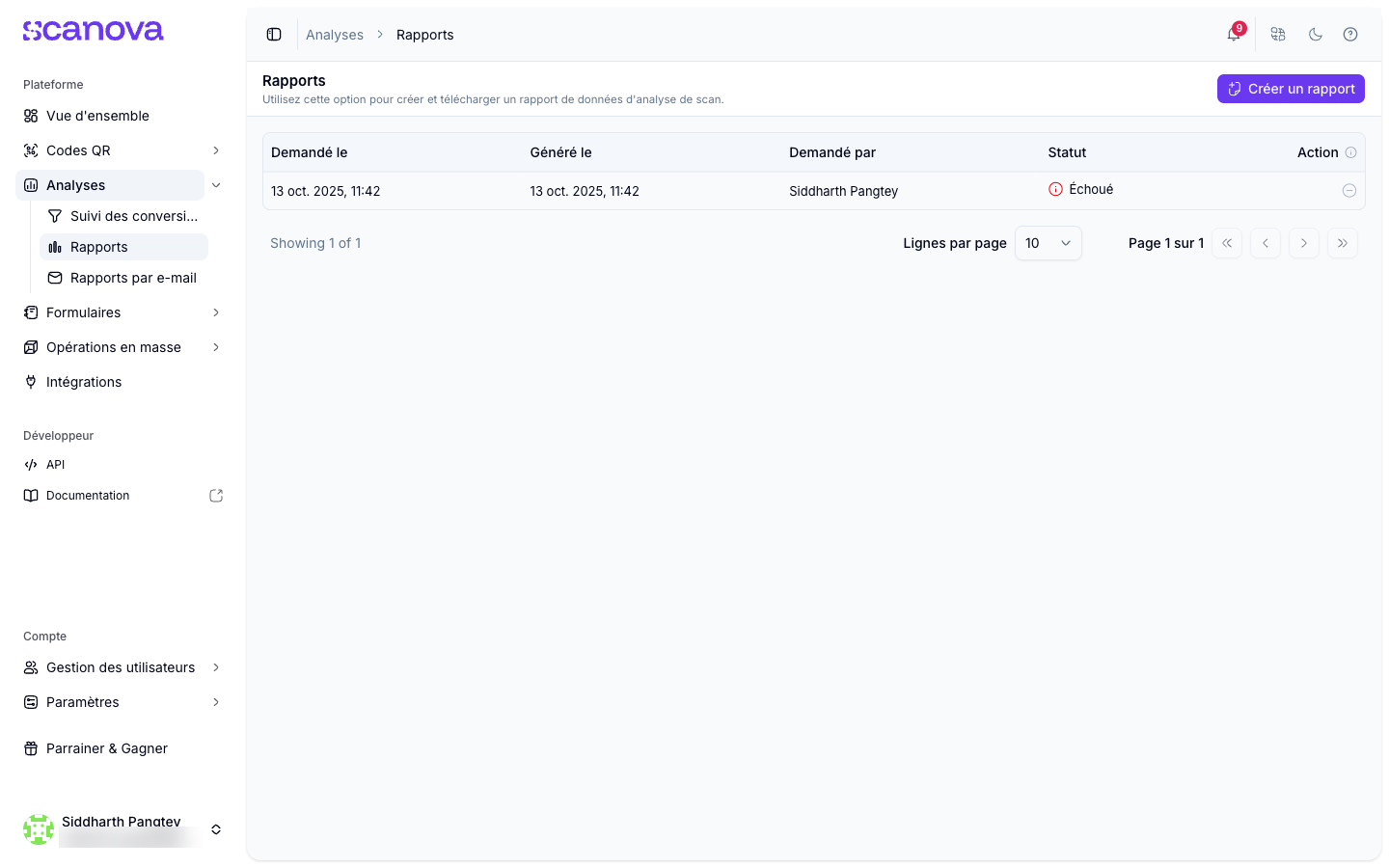This screenshot has width=1389, height=868.
Task: Collapse the Analyses section chevron
Action: pos(216,185)
